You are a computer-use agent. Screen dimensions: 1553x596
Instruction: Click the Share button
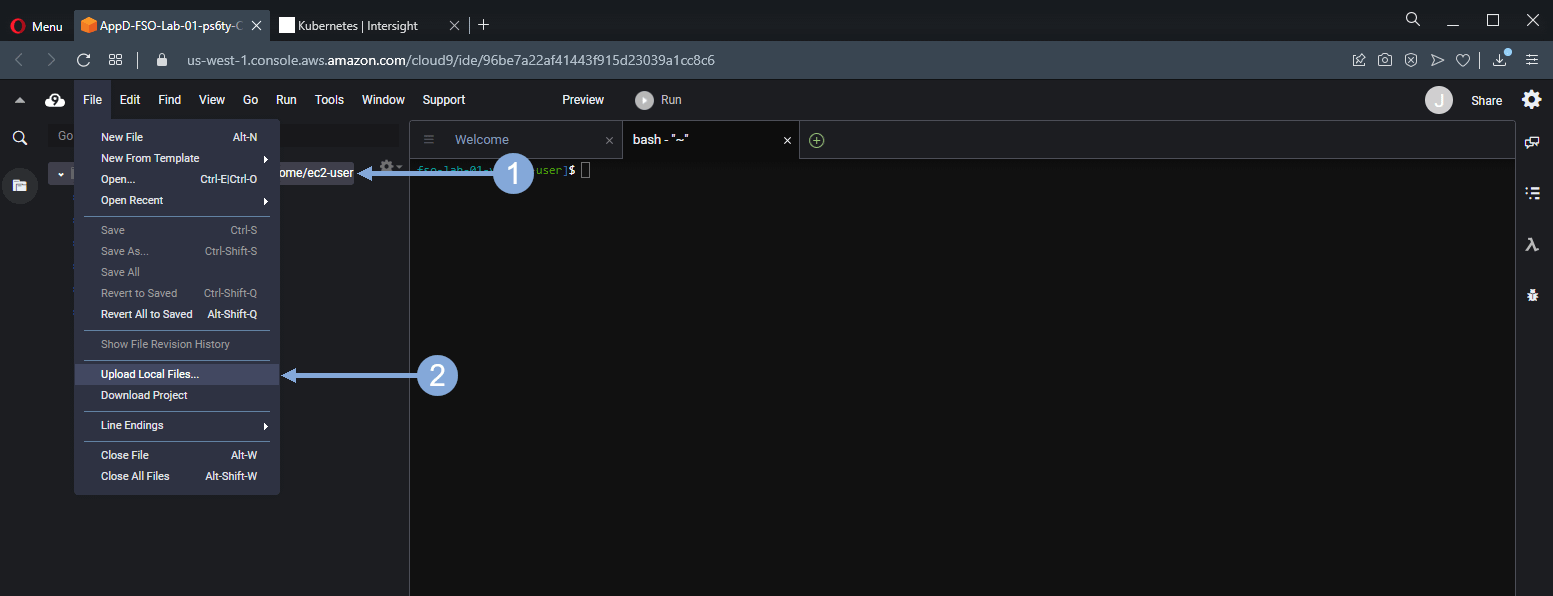(x=1486, y=100)
